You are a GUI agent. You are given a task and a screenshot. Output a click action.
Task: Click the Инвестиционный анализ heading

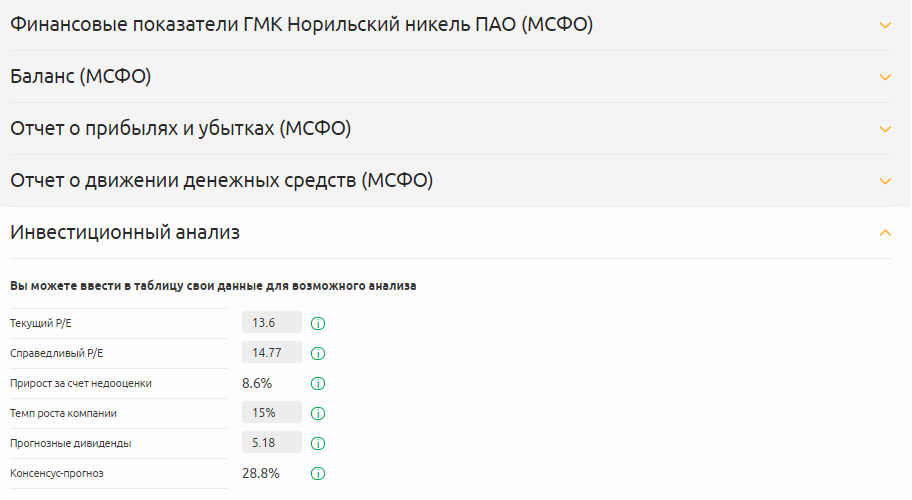pyautogui.click(x=125, y=233)
